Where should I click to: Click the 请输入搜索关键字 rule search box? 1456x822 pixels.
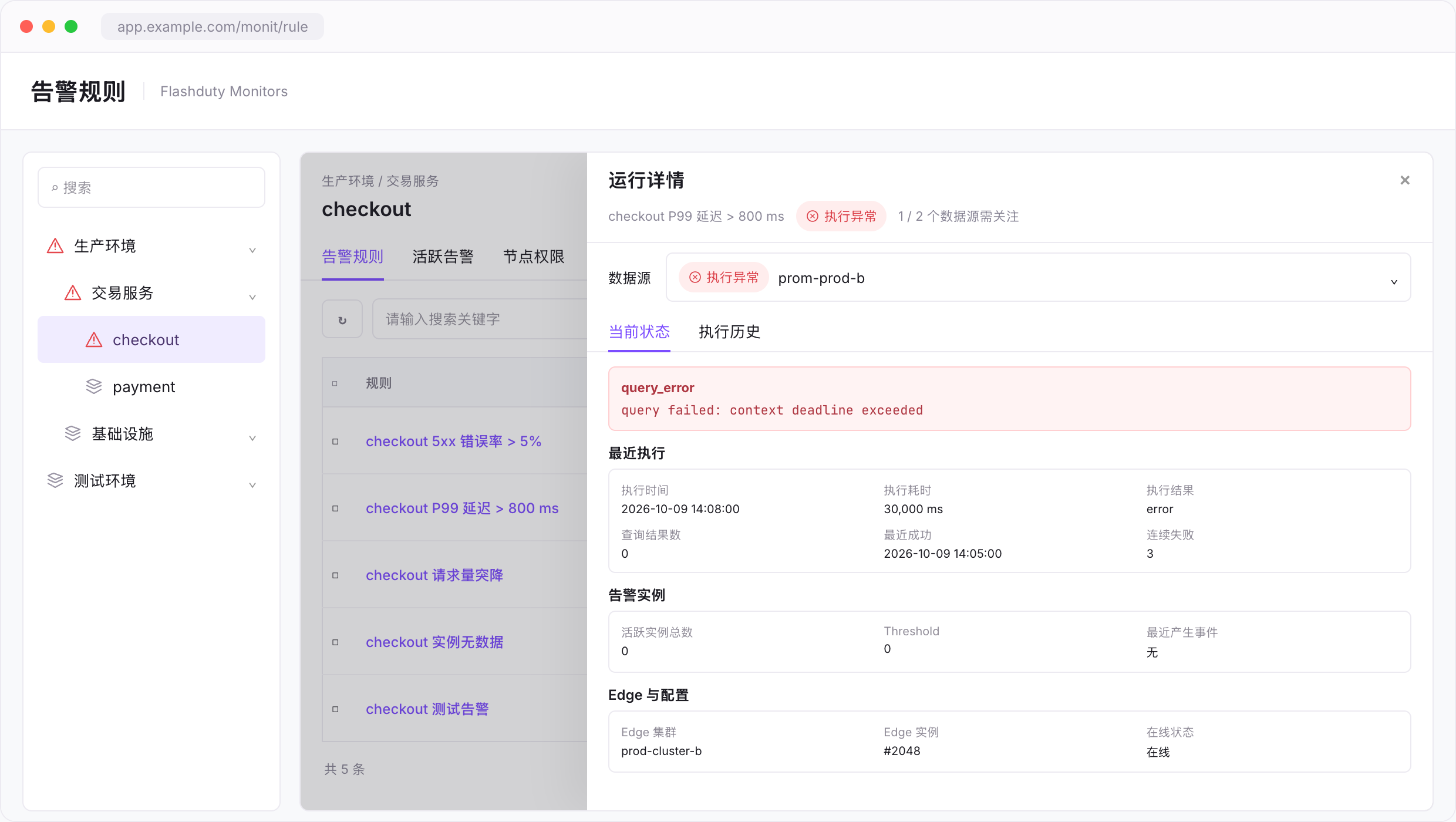point(480,319)
